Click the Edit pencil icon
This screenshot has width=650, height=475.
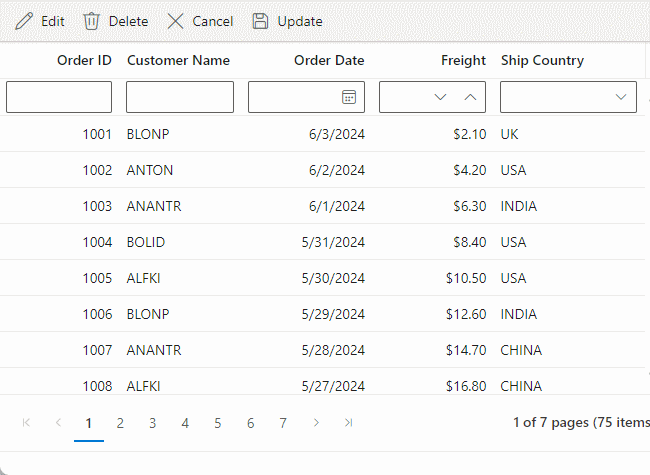click(x=24, y=21)
